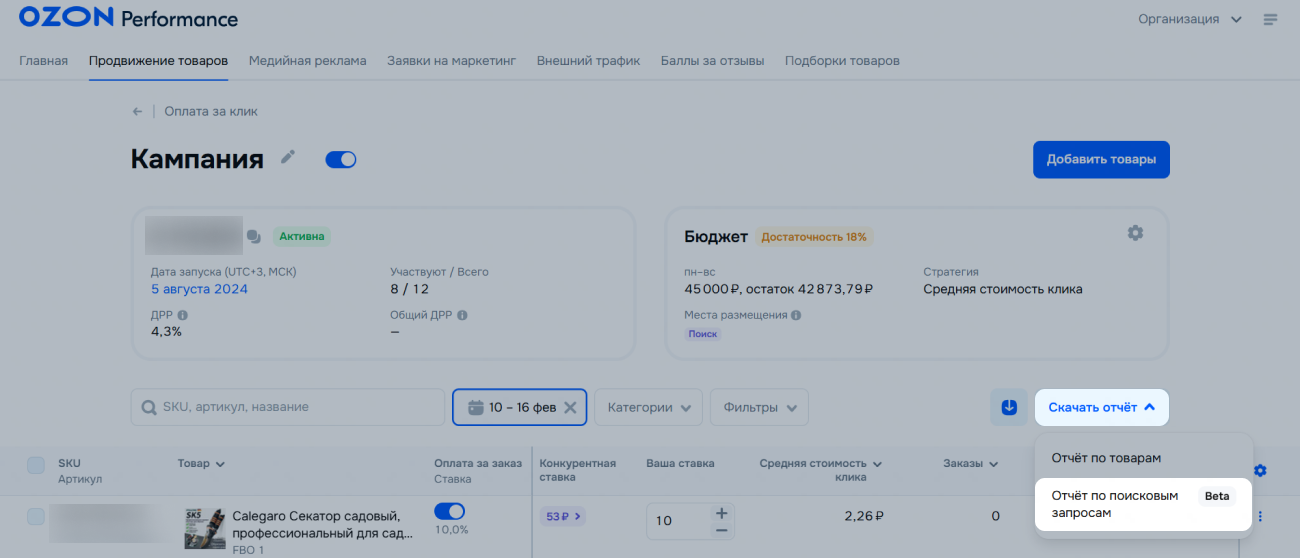Click table column settings gear icon

tap(1260, 471)
